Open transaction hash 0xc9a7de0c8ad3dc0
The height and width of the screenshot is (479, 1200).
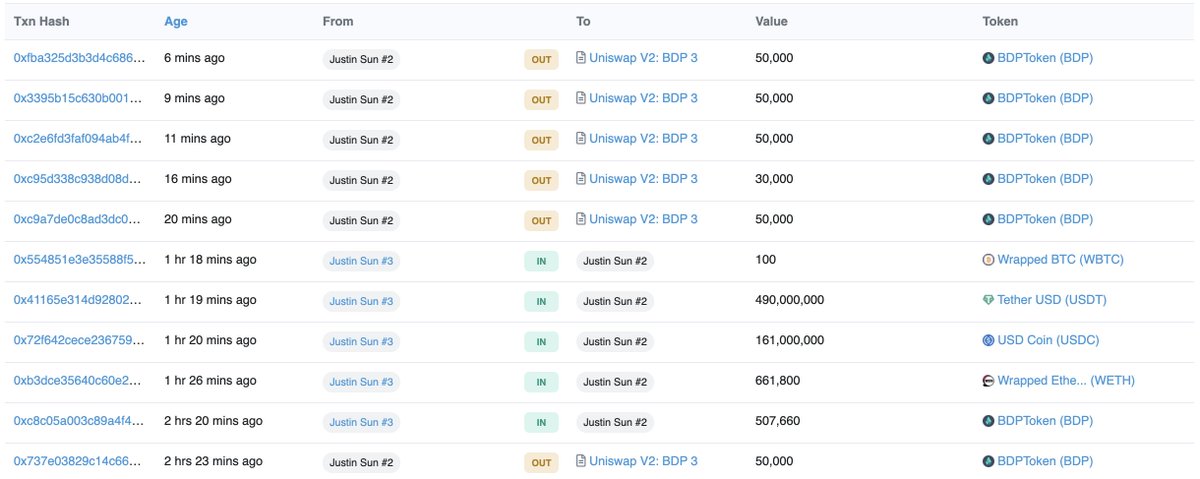77,219
